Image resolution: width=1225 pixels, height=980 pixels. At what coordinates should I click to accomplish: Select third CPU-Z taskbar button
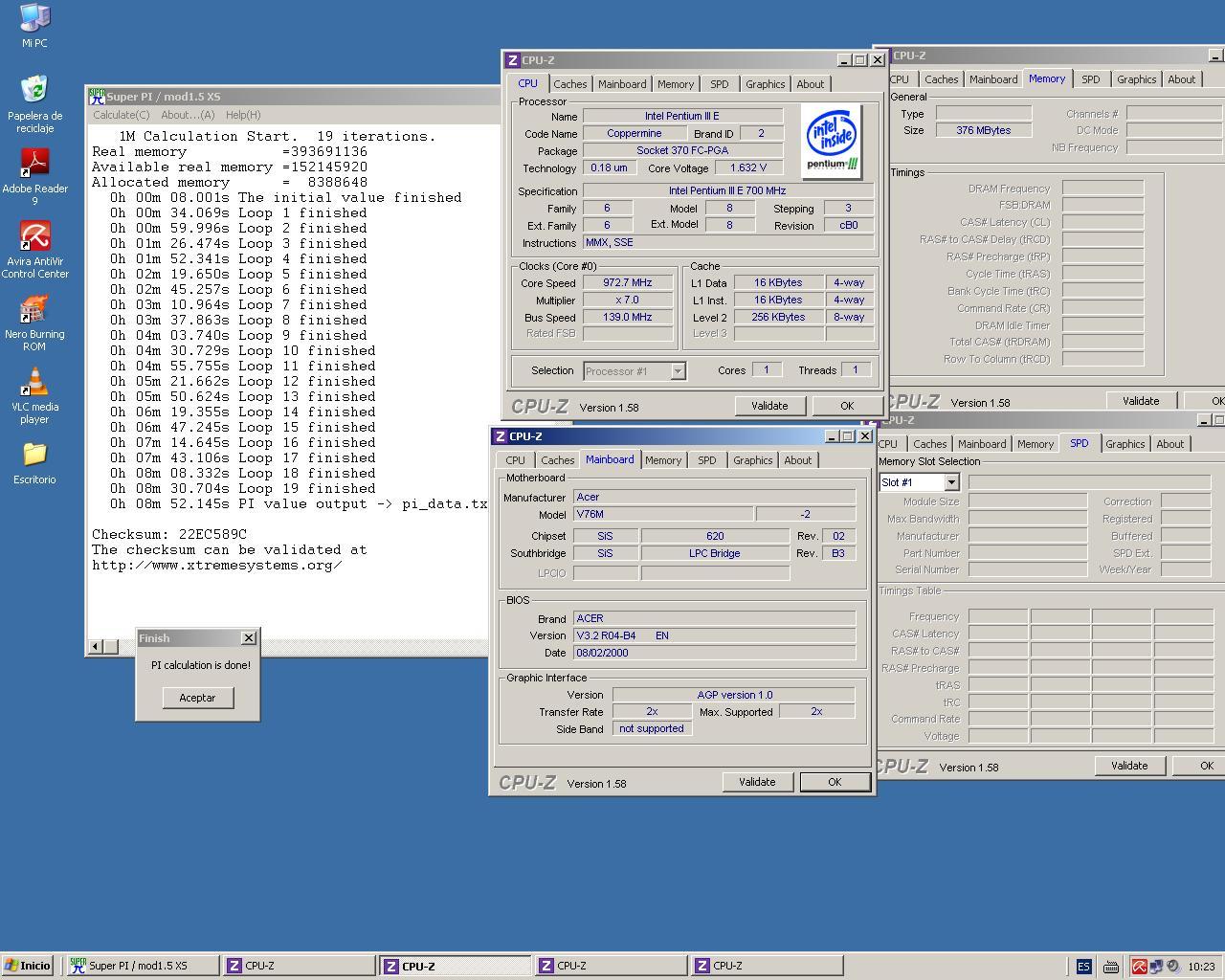(x=611, y=967)
